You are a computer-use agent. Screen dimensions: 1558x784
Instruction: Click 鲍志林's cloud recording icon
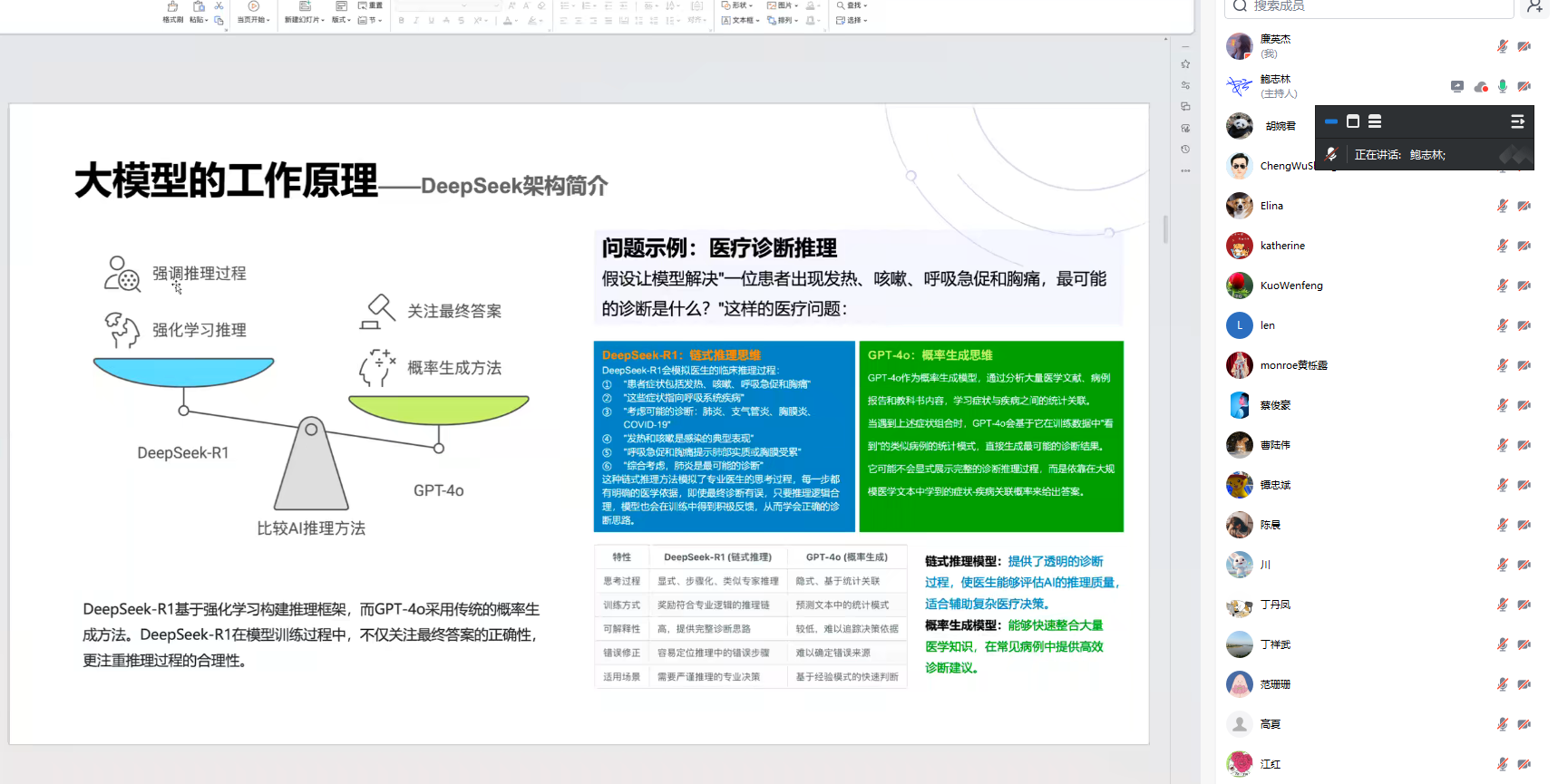1481,87
